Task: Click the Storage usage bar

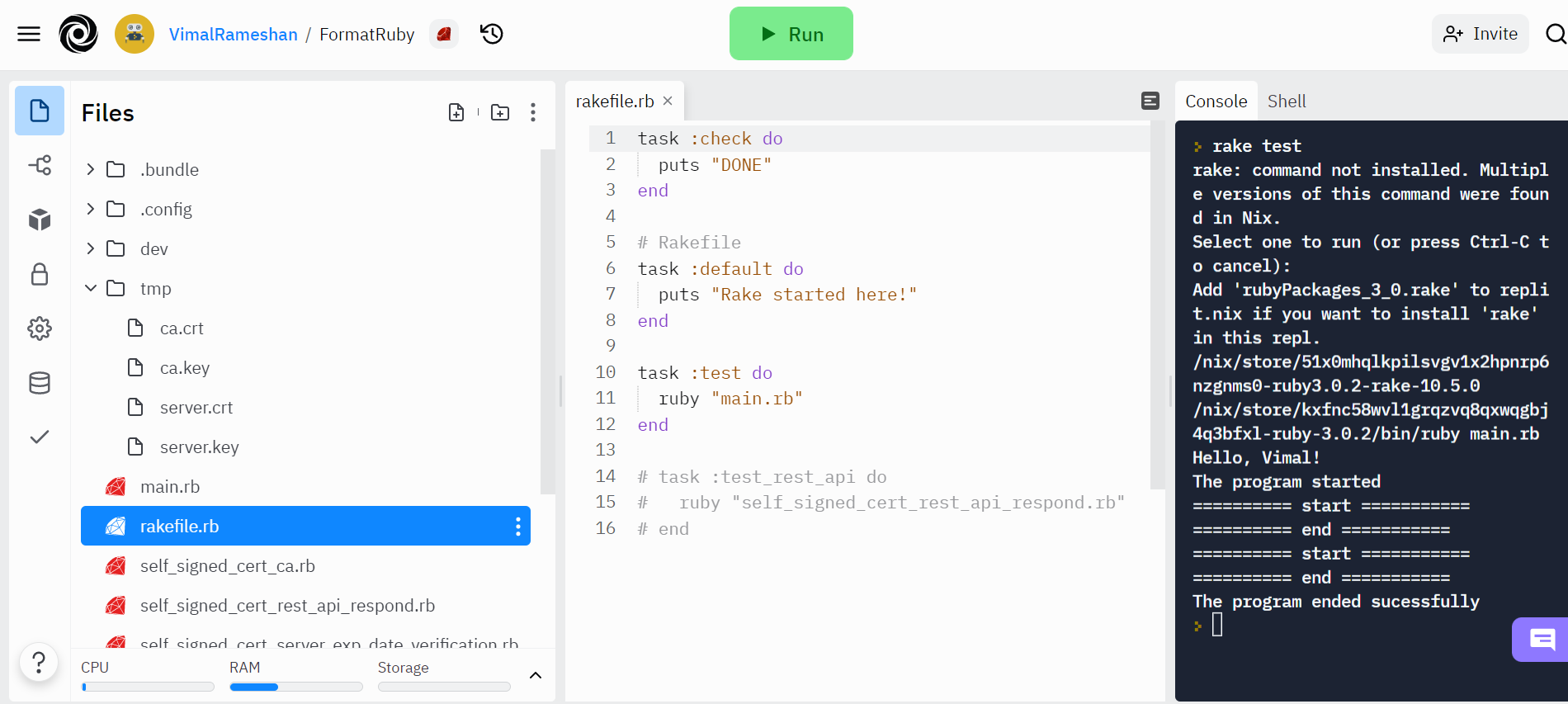Action: (444, 687)
